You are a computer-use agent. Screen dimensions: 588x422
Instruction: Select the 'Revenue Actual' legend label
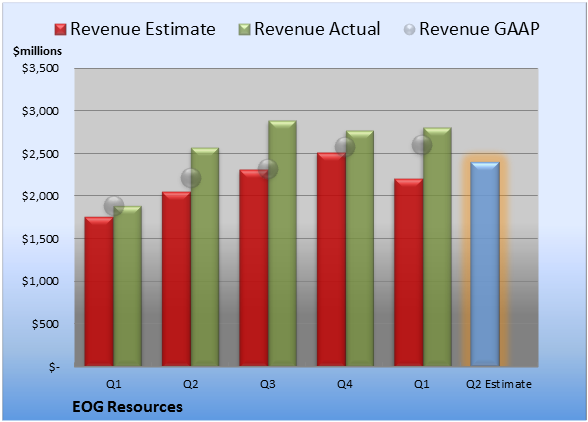click(317, 29)
